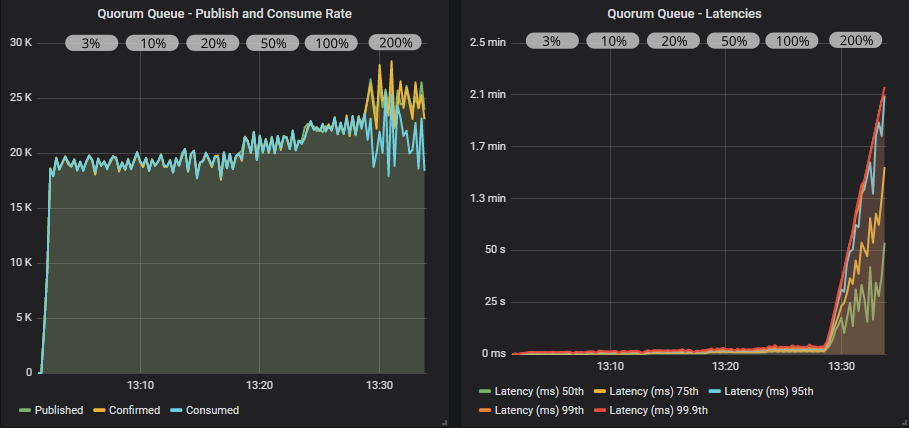Image resolution: width=909 pixels, height=428 pixels.
Task: Click the 50% marker in the Publish Rate panel
Action: (272, 42)
